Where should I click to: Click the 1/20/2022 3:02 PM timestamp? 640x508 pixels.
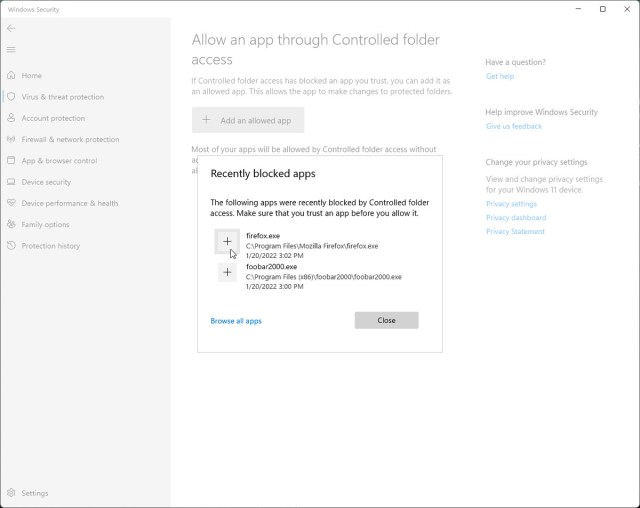coord(275,256)
